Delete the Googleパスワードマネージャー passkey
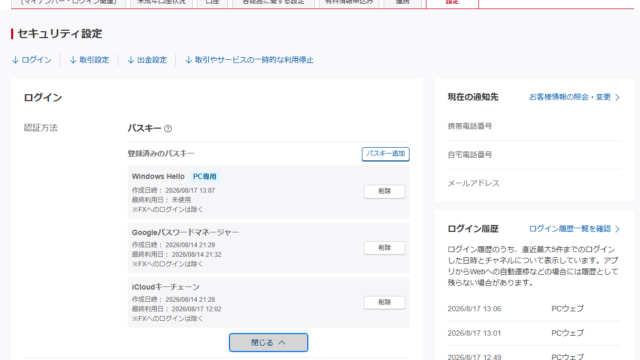 click(x=384, y=248)
